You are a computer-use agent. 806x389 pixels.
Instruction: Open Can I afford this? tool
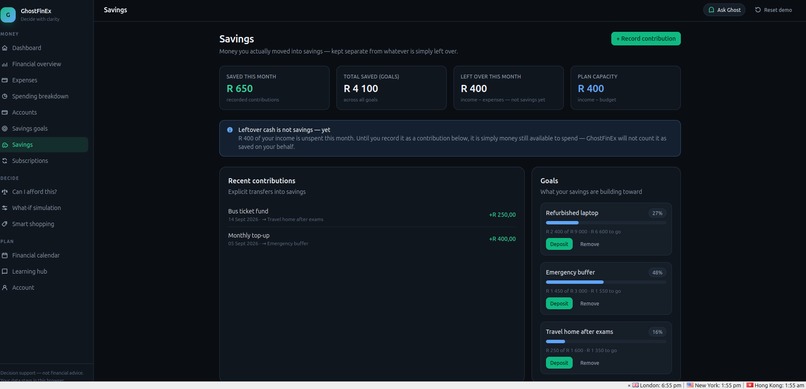click(x=44, y=192)
